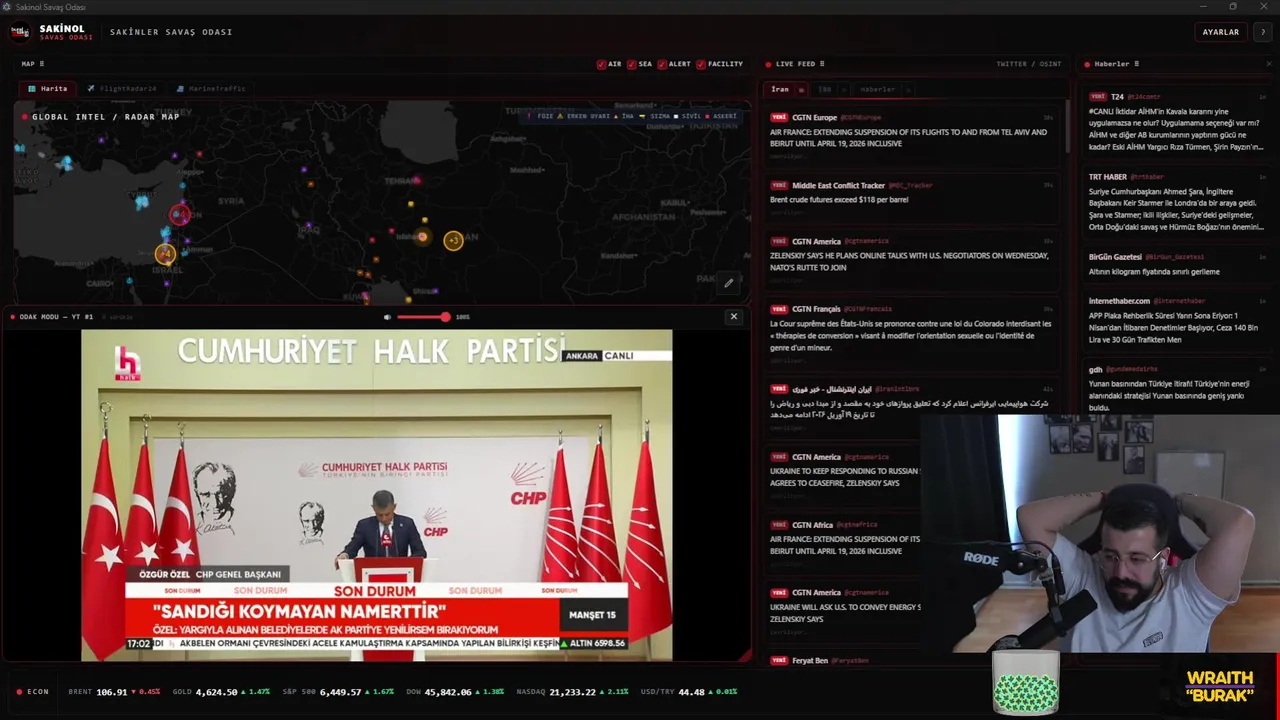Click the SİVİL legend item
Image resolution: width=1280 pixels, height=720 pixels.
688,116
